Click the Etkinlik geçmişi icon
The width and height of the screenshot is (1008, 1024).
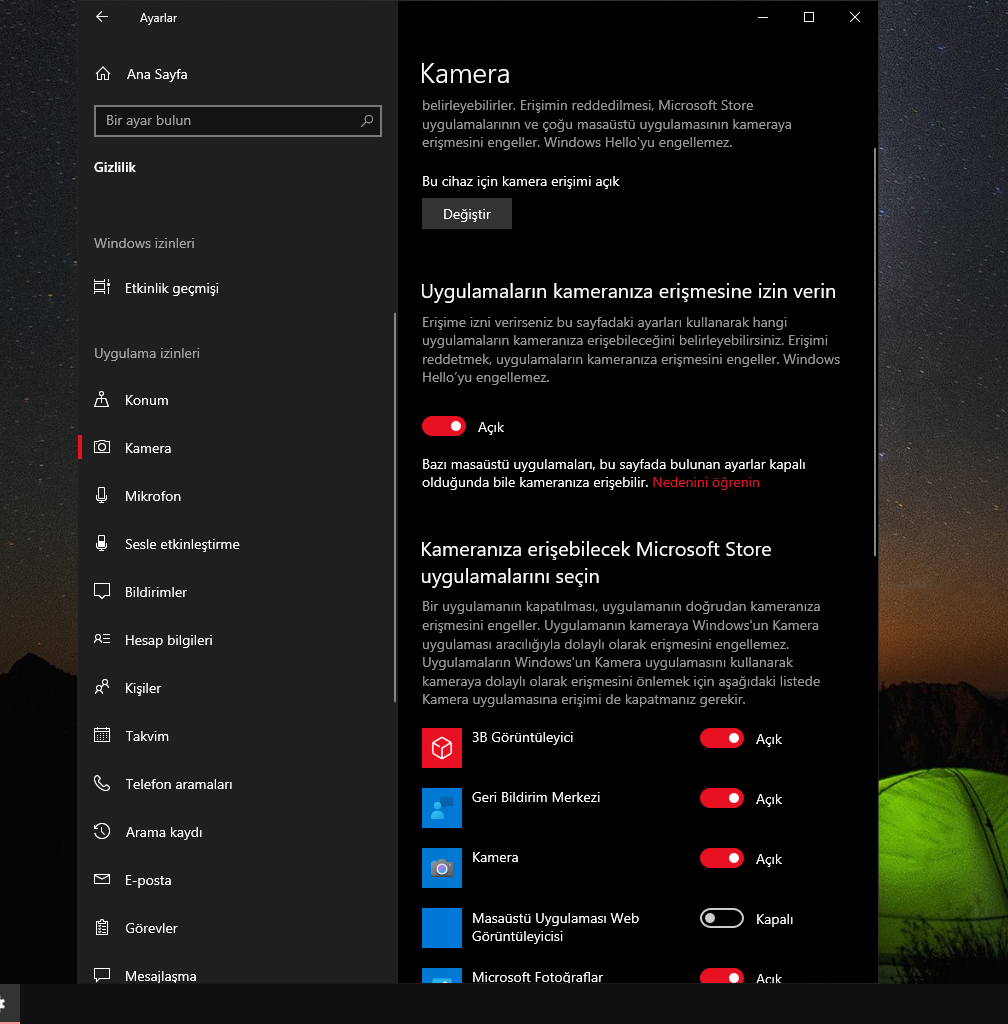click(x=102, y=287)
